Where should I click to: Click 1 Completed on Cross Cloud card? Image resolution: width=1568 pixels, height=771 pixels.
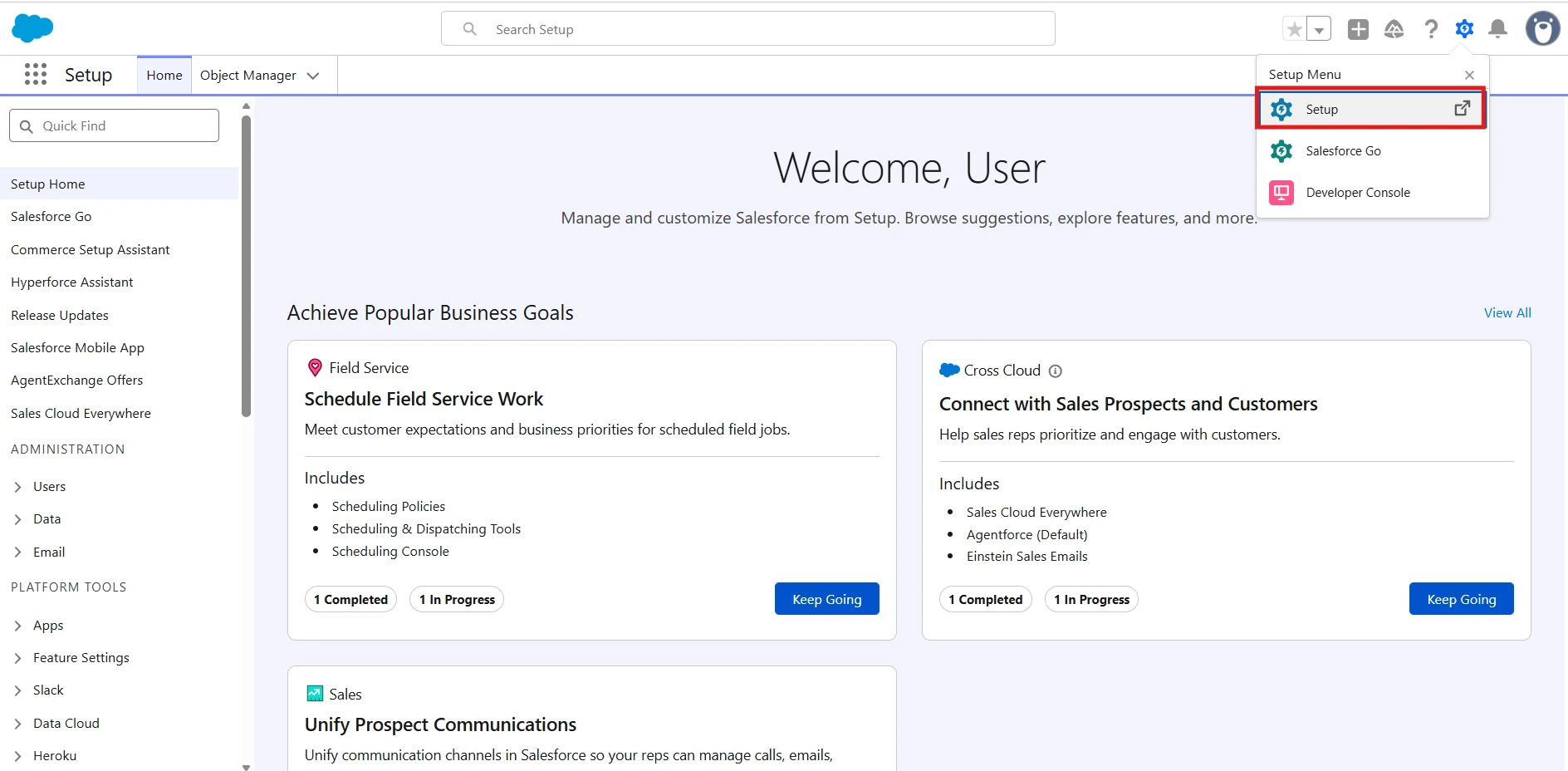(x=986, y=599)
